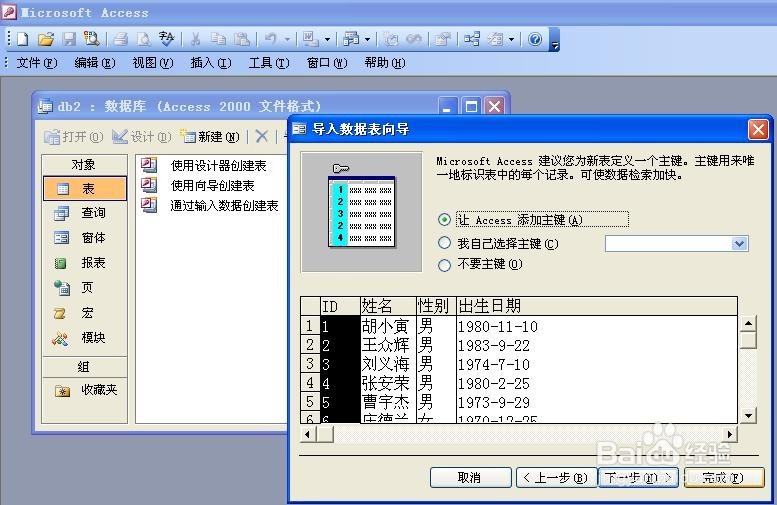Click the New database toolbar icon

click(x=23, y=39)
